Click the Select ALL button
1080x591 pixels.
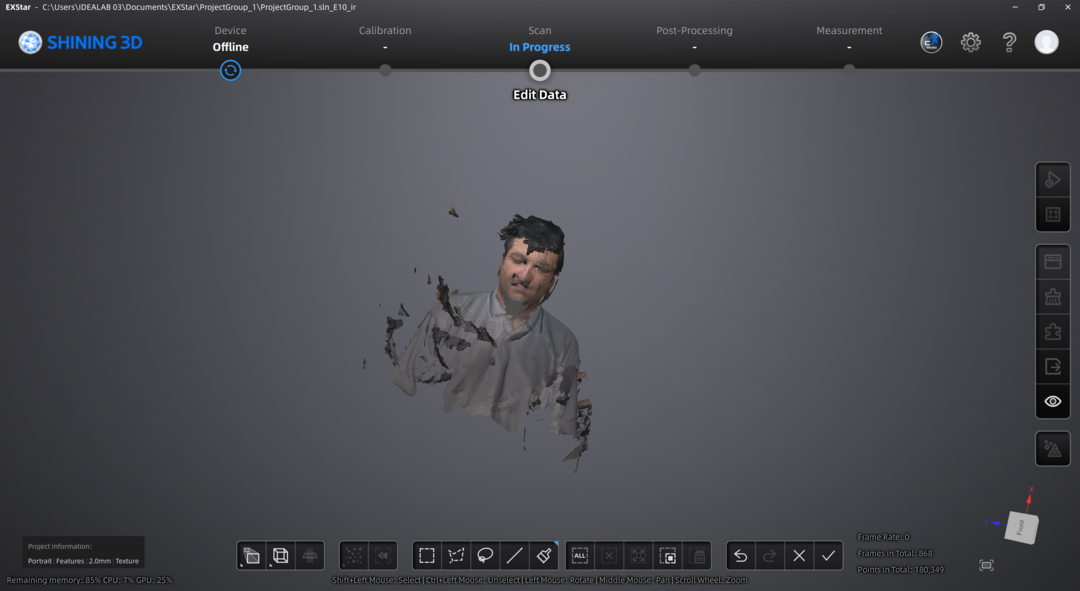tap(580, 555)
